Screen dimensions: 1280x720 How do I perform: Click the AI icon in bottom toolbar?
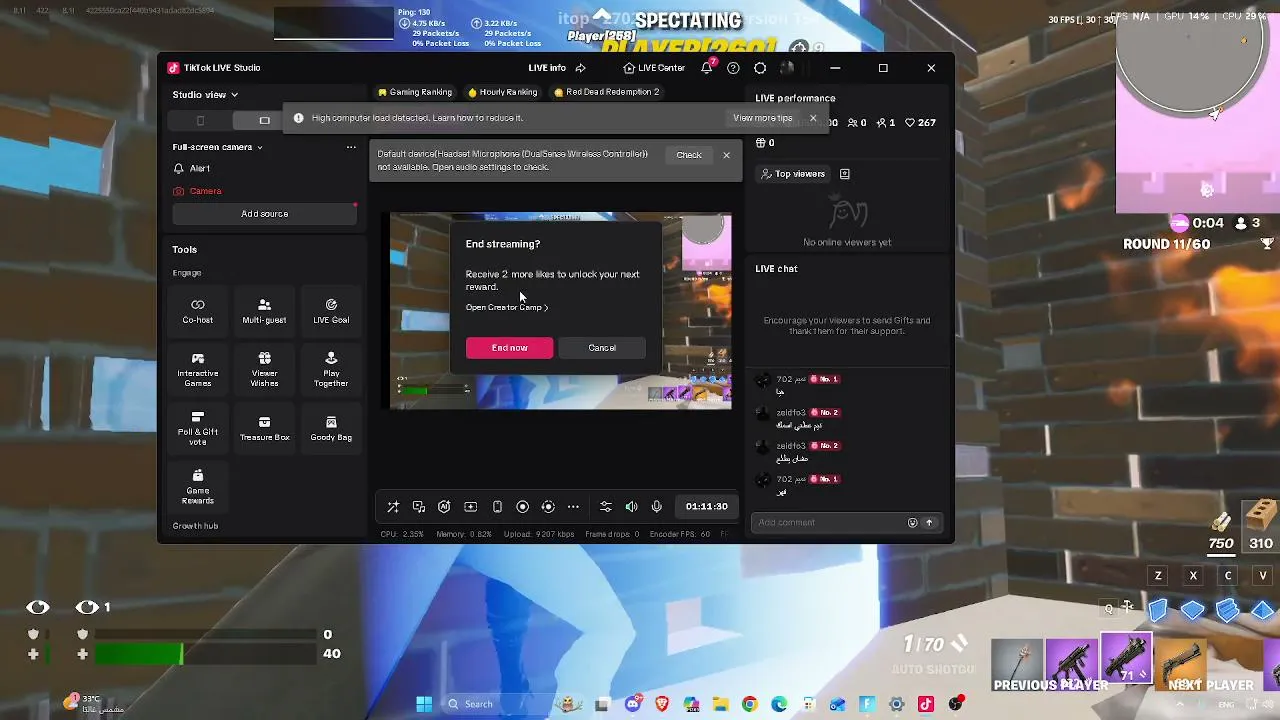click(x=444, y=507)
